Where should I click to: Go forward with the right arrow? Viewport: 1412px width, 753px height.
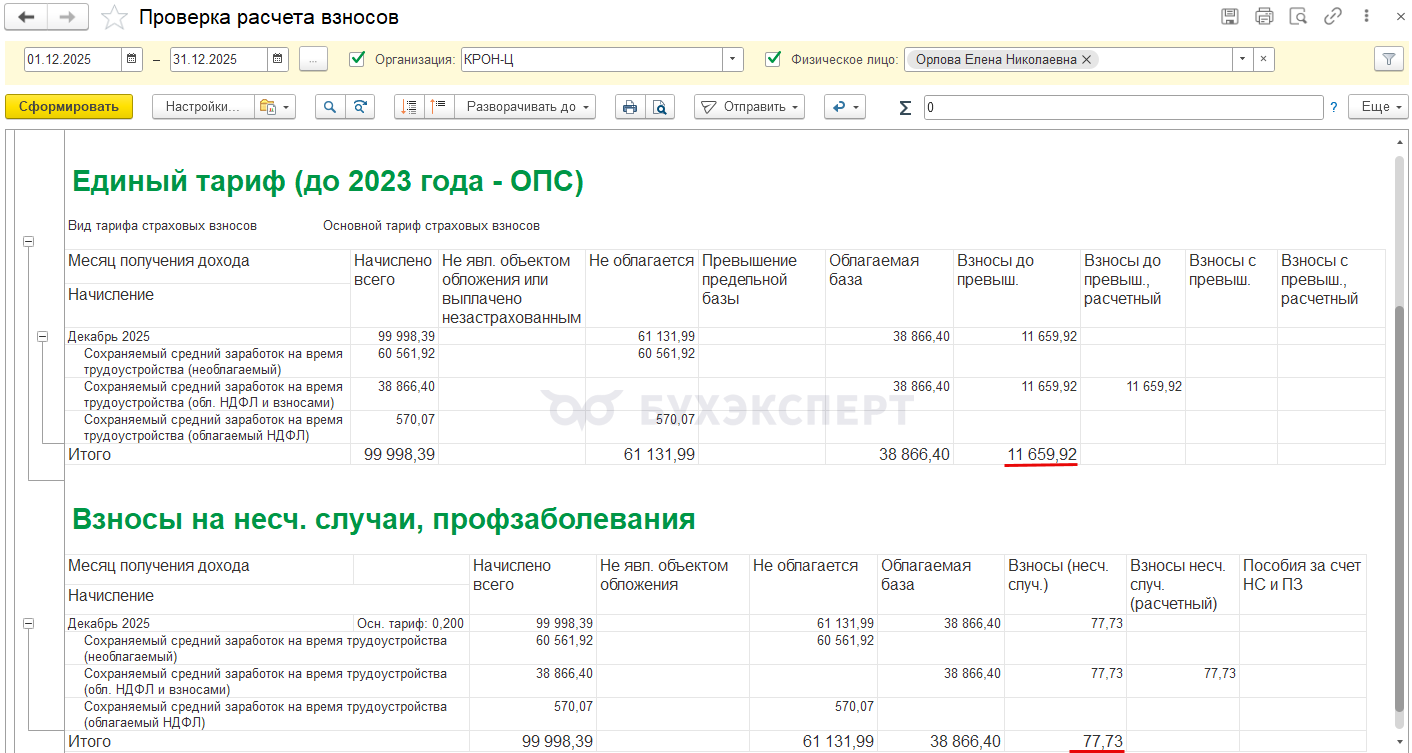coord(67,17)
